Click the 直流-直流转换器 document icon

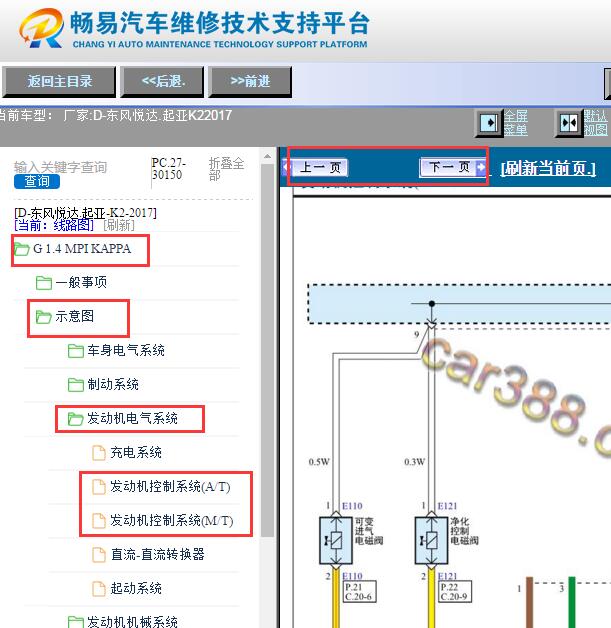[x=99, y=555]
